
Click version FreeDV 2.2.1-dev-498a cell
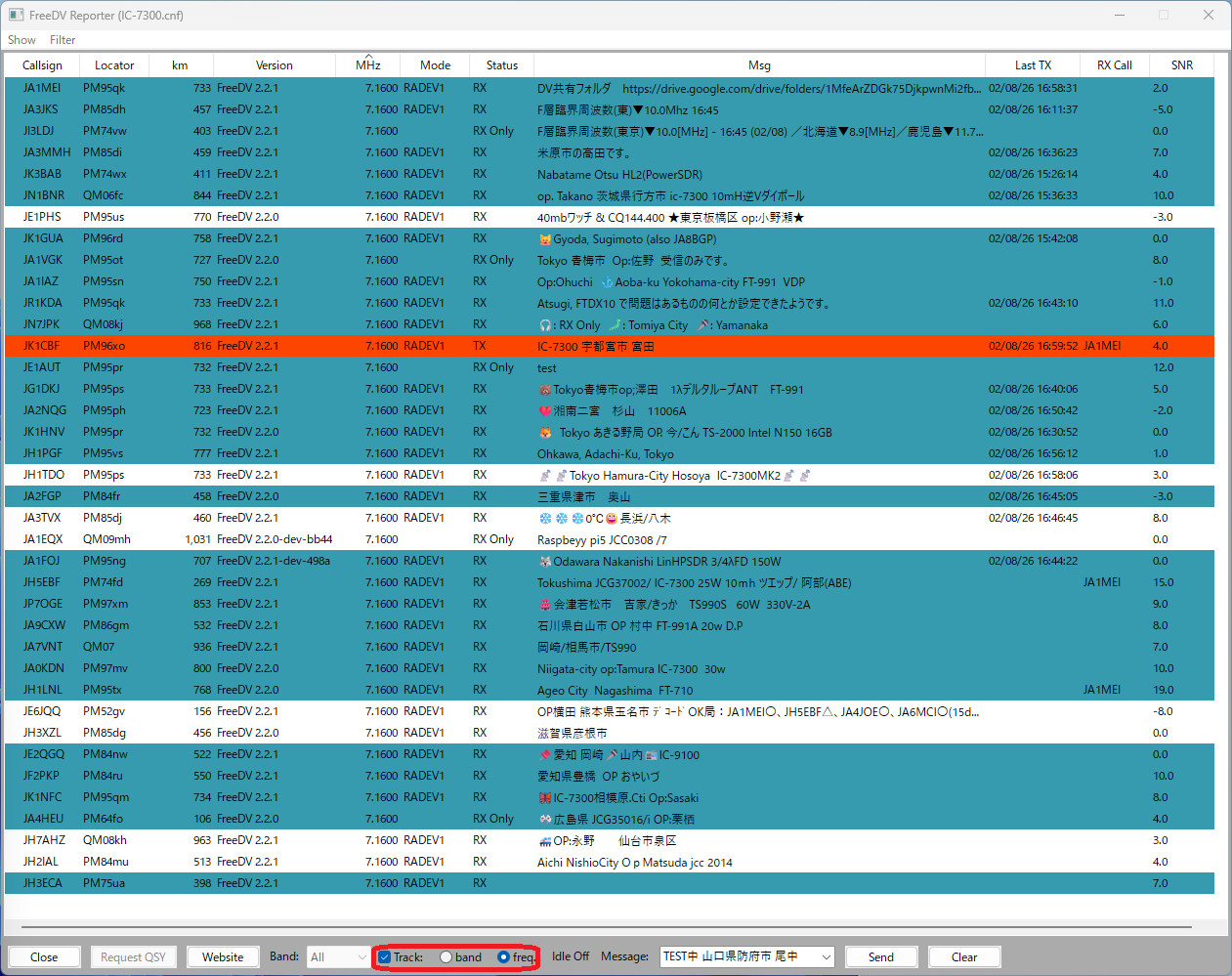click(x=274, y=561)
